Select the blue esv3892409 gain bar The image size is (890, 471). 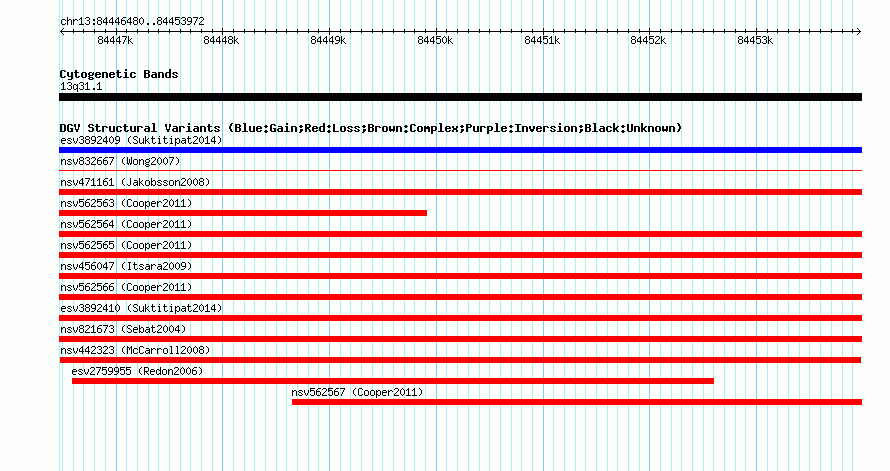[x=460, y=150]
